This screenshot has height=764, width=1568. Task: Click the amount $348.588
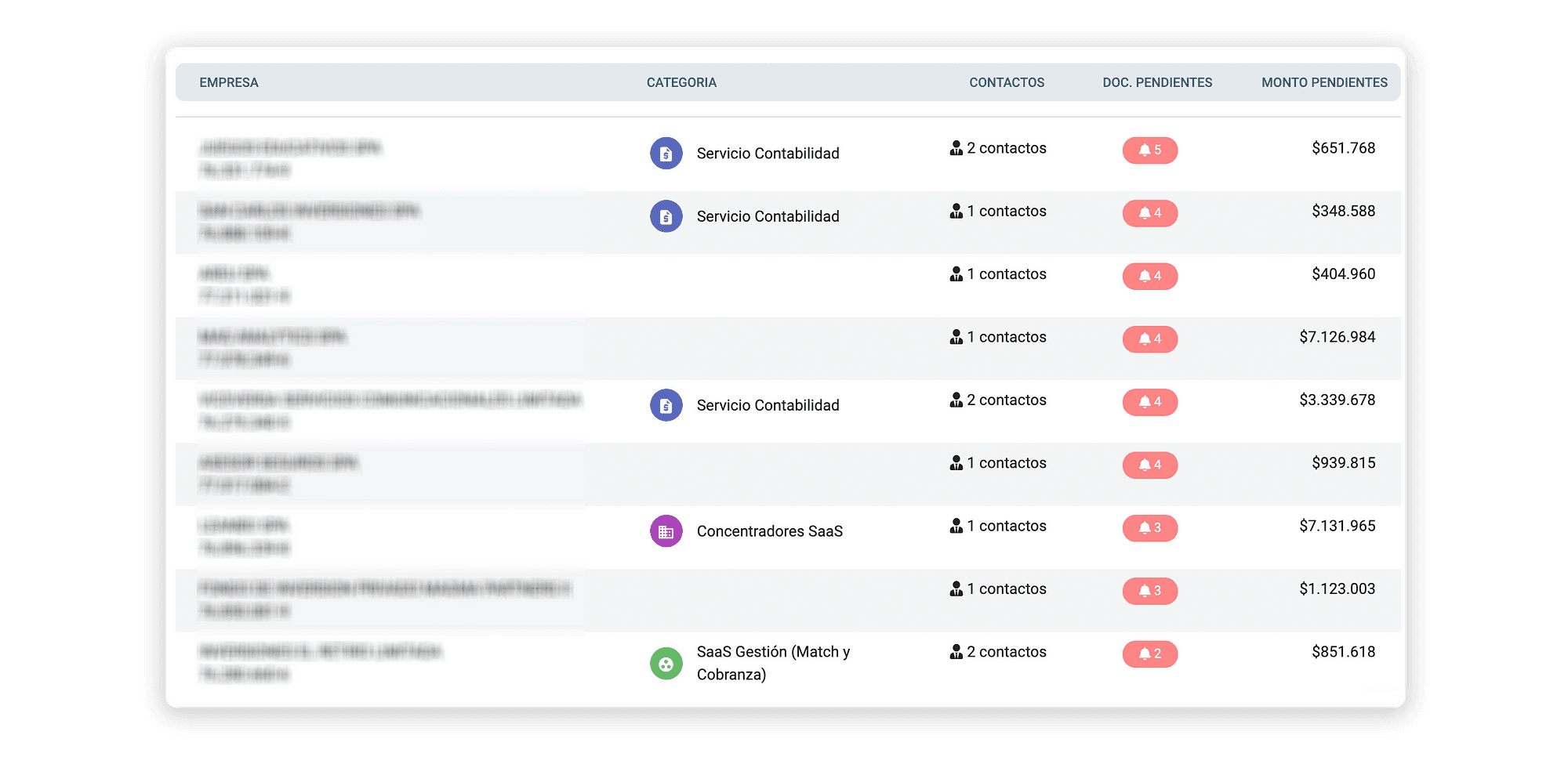[1343, 211]
